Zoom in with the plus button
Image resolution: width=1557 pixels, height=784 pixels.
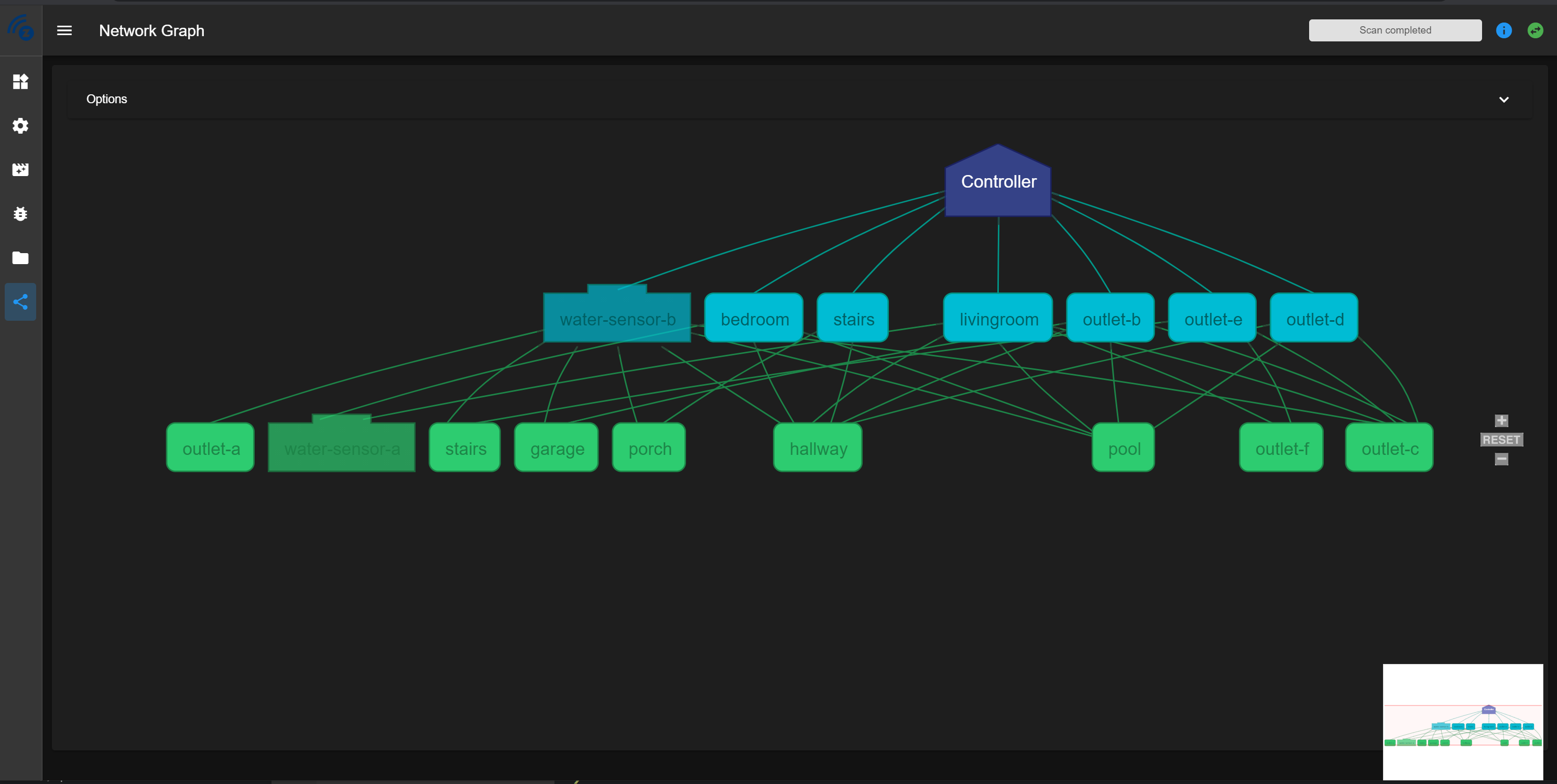click(1501, 421)
